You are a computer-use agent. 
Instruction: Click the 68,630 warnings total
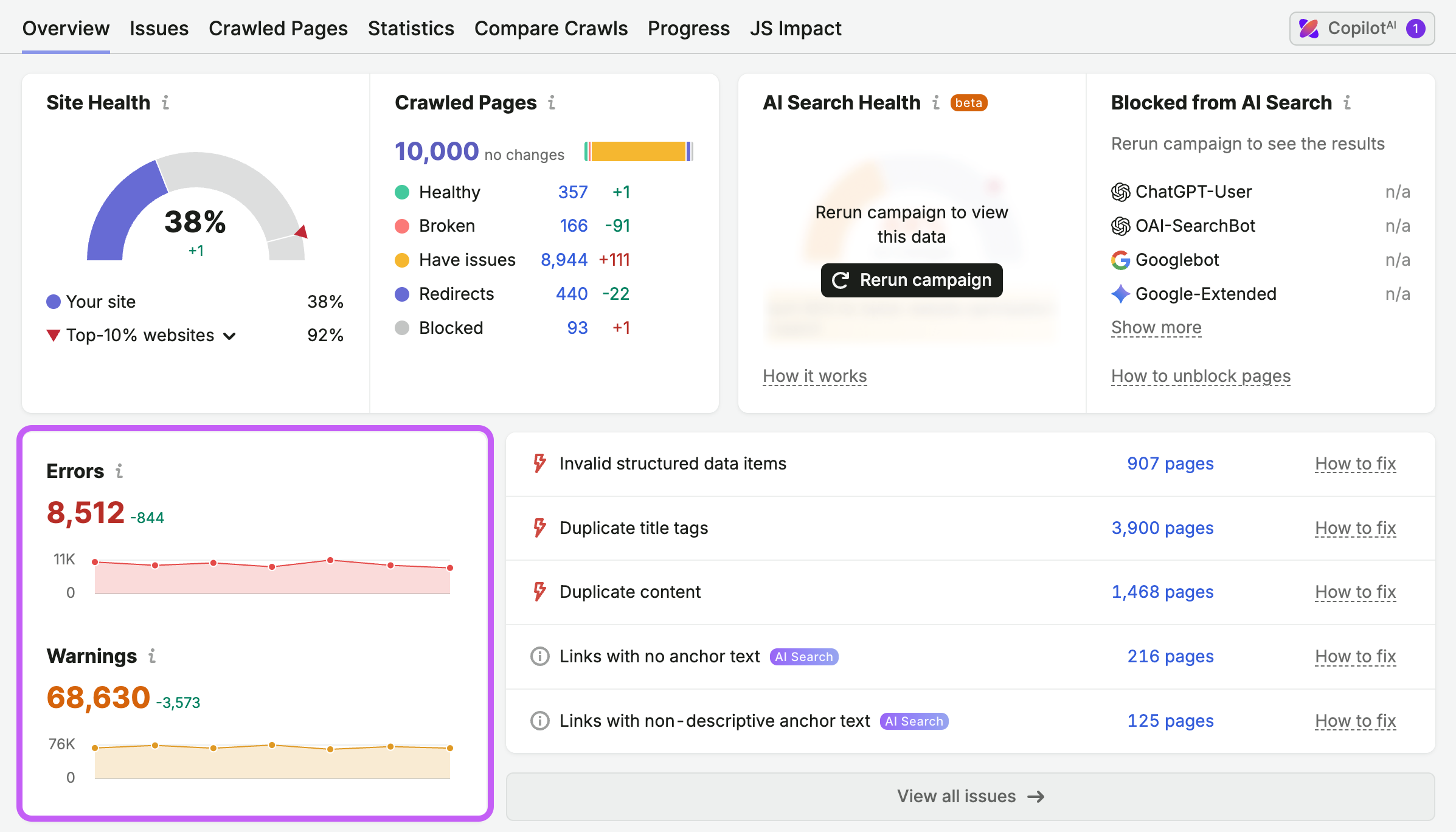99,697
